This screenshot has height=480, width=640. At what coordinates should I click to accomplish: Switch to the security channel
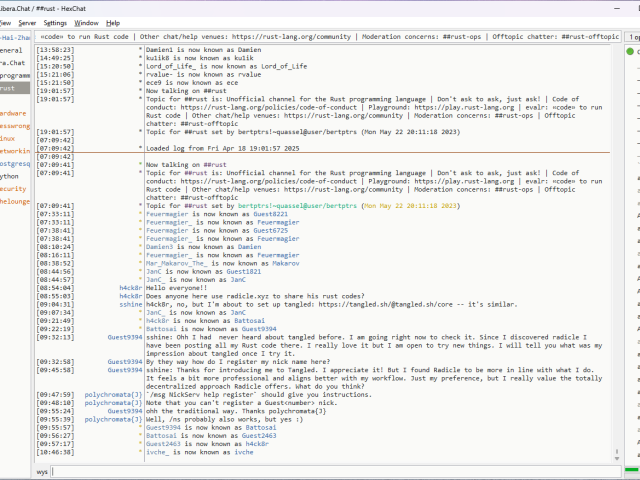click(x=13, y=188)
